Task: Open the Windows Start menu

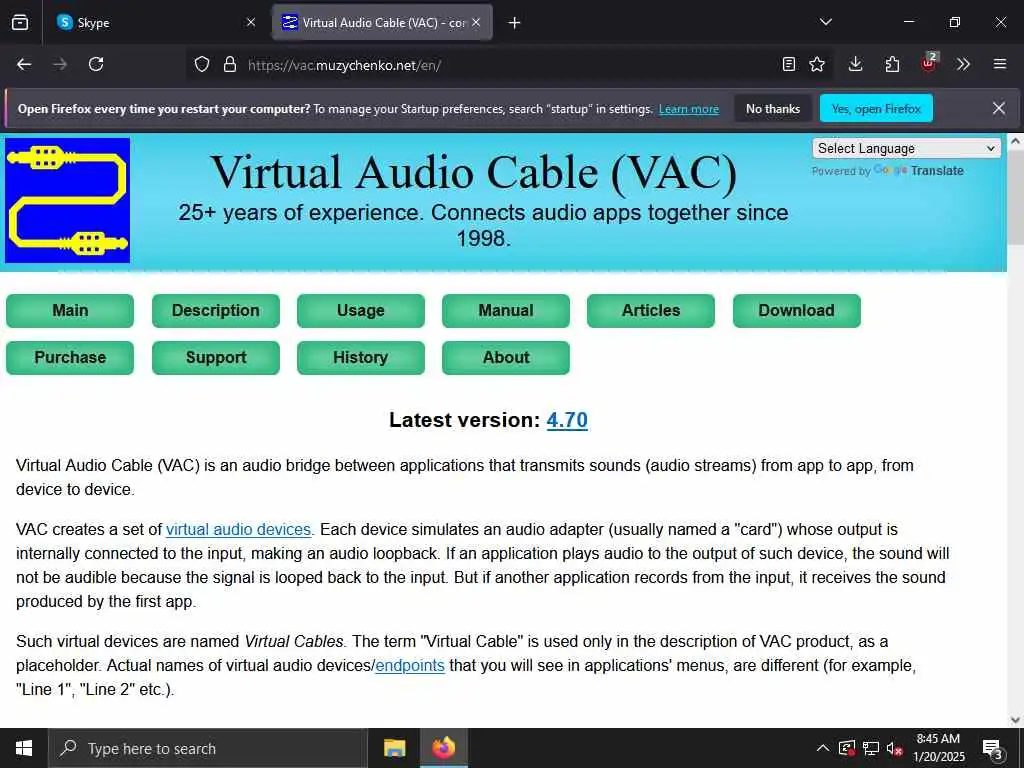Action: pyautogui.click(x=24, y=748)
